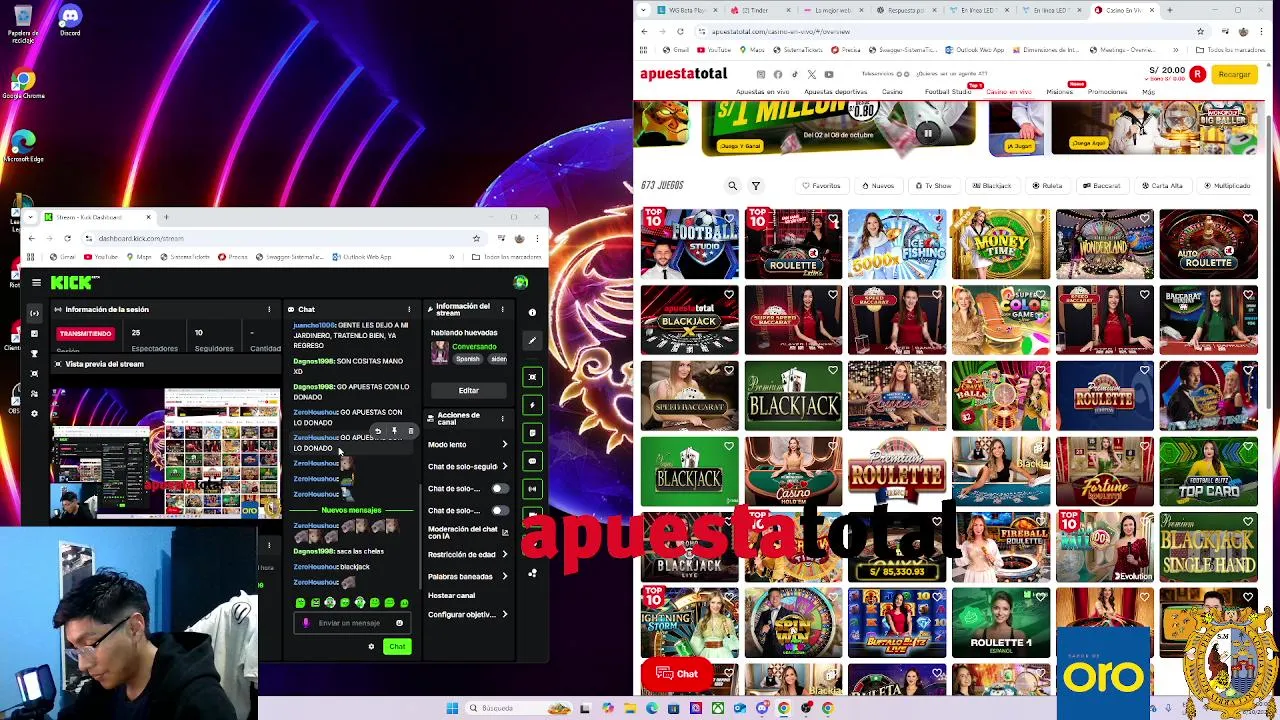The image size is (1280, 720).
Task: Expand the Palabras baneadas option
Action: (x=504, y=576)
